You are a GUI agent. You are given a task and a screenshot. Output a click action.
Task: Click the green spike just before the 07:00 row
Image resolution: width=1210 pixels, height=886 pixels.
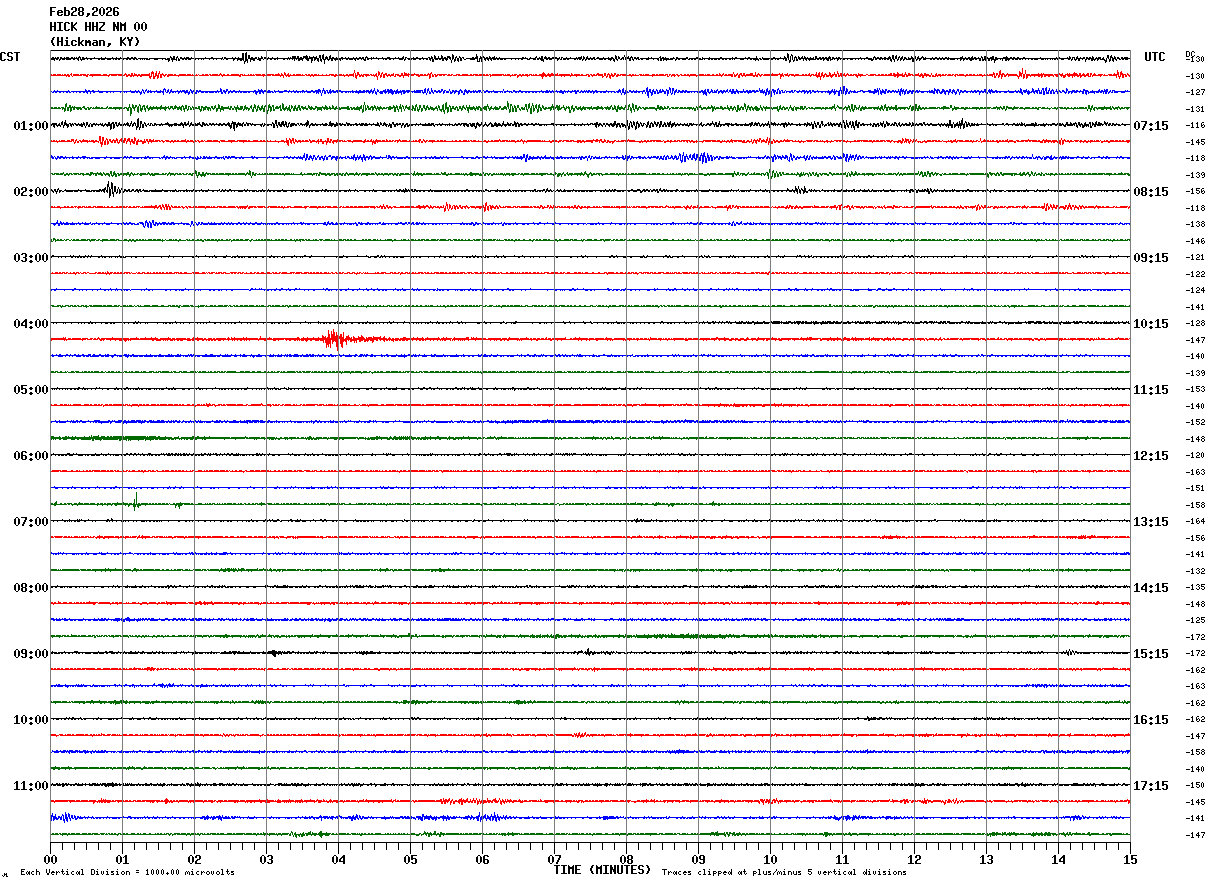pos(135,502)
